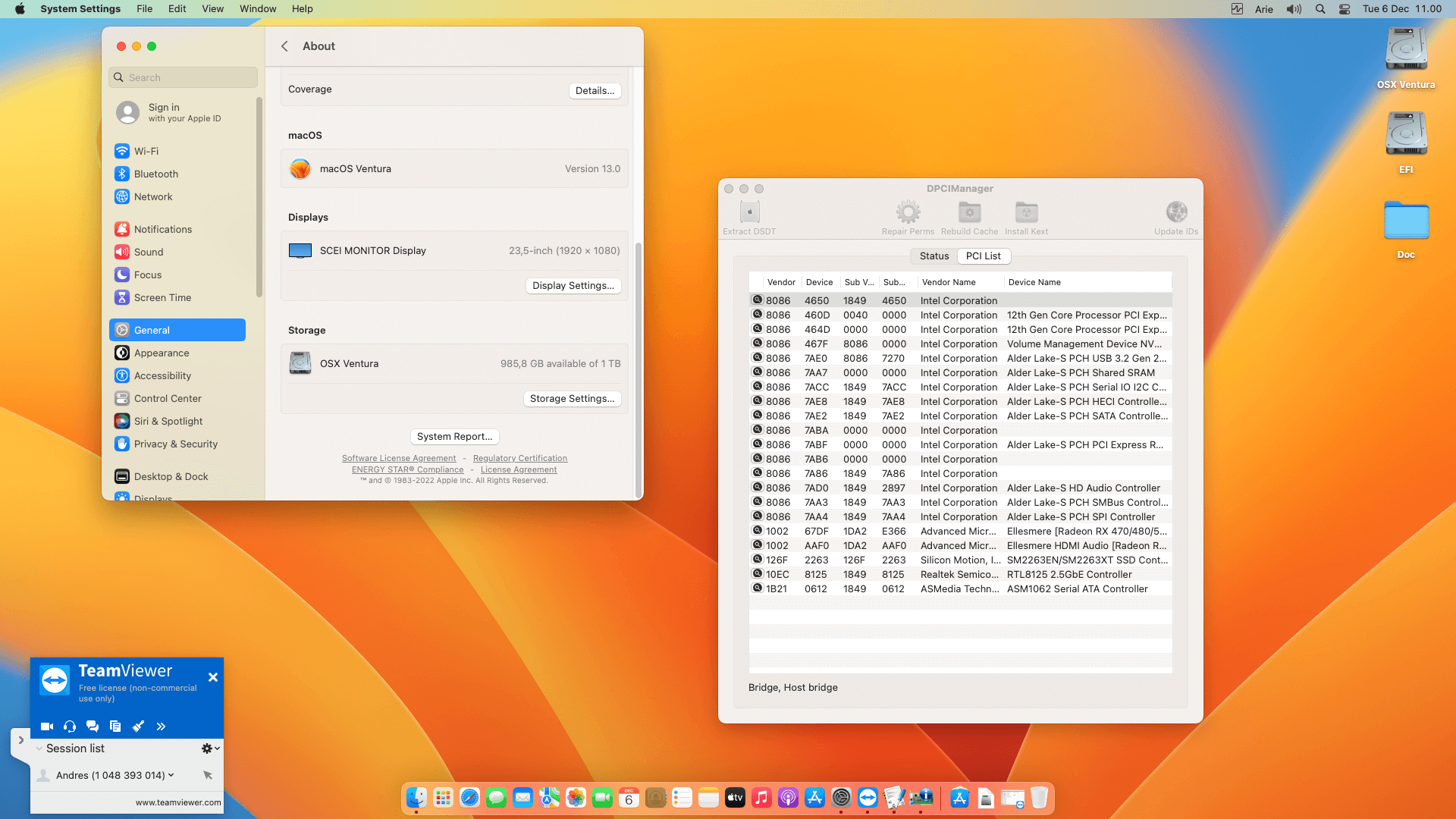The height and width of the screenshot is (819, 1456).
Task: Click the TeamViewer headset audio icon
Action: 70,726
